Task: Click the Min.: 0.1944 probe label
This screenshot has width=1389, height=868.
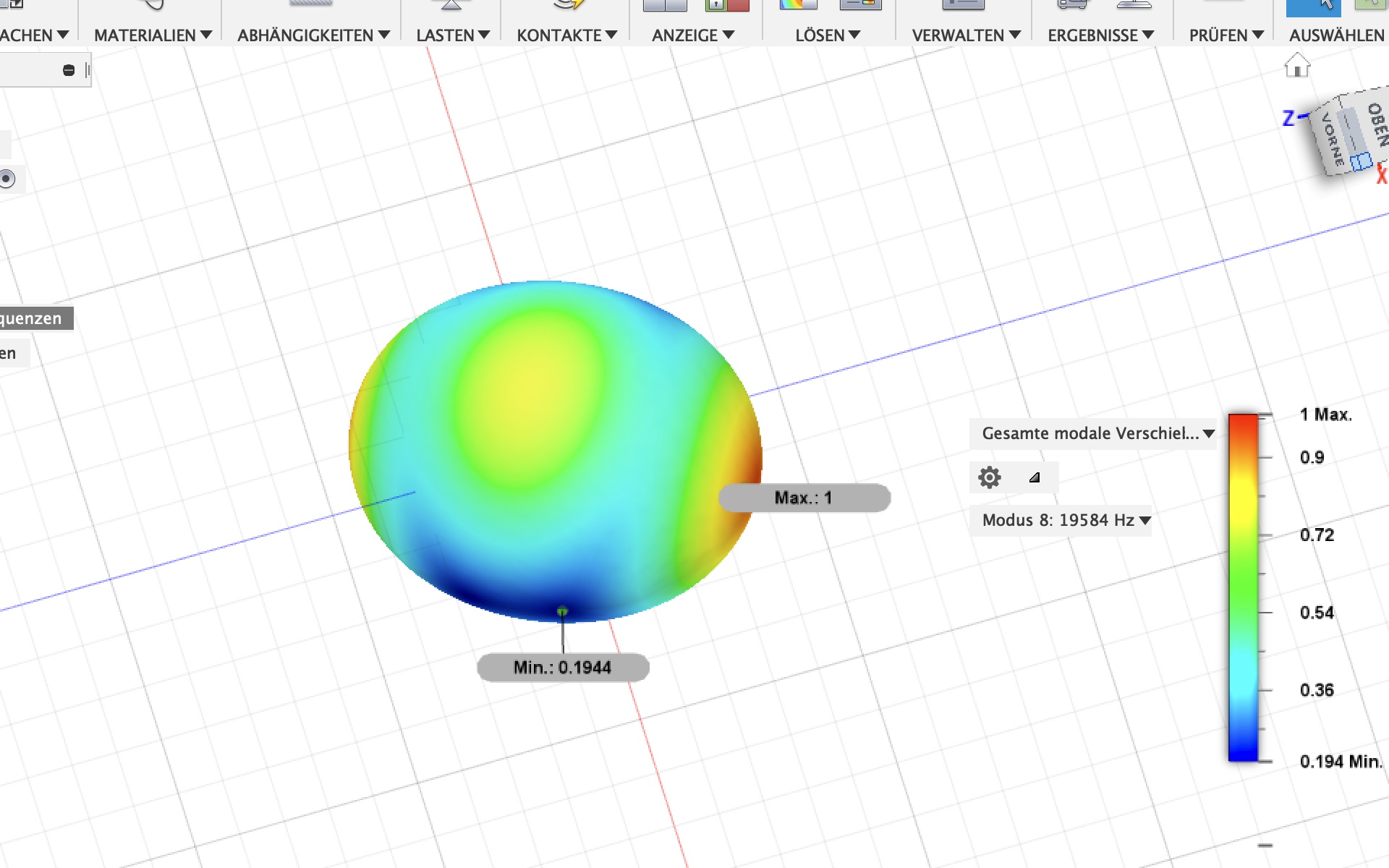Action: click(563, 667)
